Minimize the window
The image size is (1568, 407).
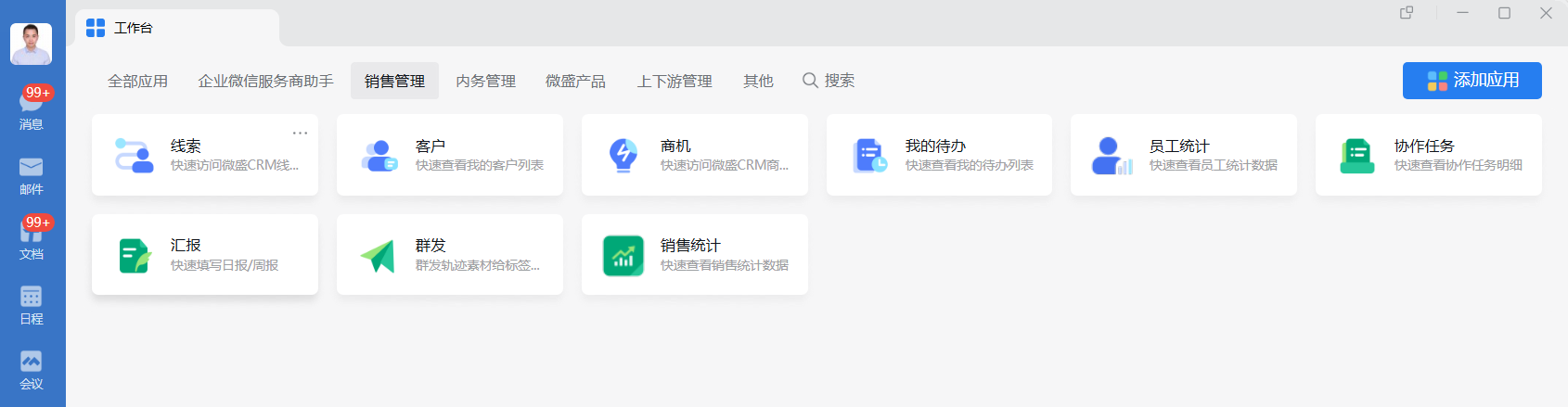tap(1462, 13)
